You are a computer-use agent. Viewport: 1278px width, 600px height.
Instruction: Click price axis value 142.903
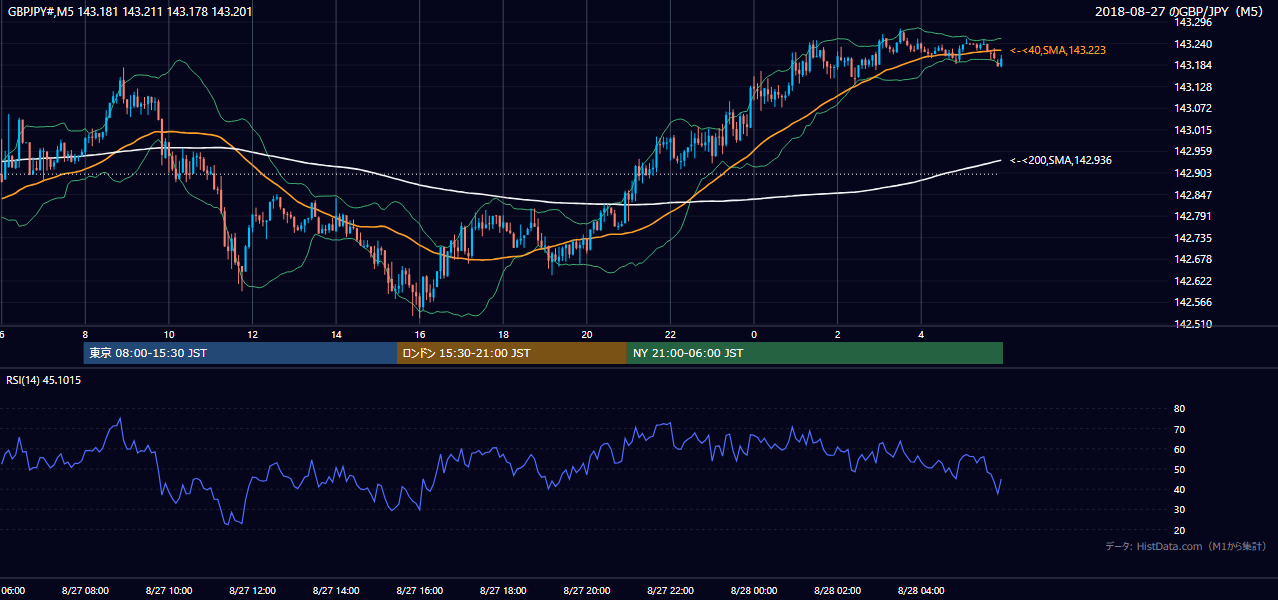click(1192, 173)
